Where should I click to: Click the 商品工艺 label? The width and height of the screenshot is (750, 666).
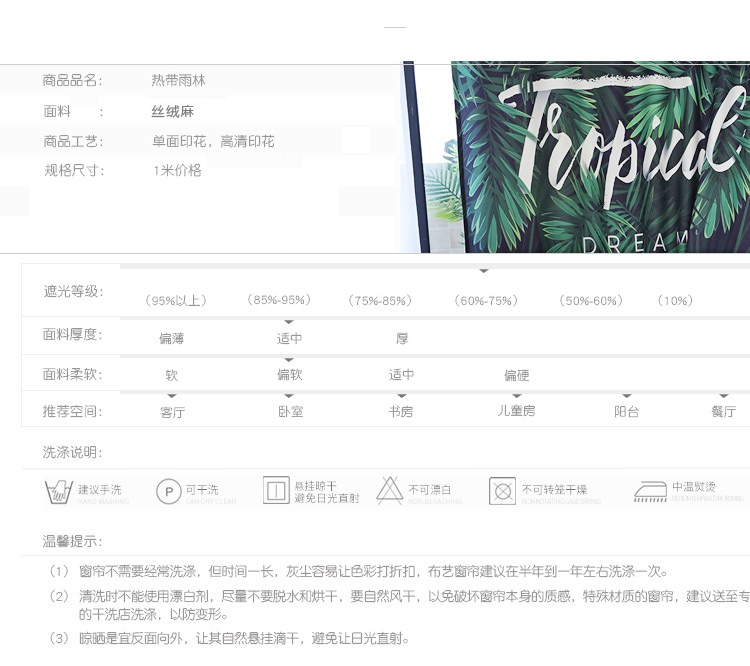(73, 141)
